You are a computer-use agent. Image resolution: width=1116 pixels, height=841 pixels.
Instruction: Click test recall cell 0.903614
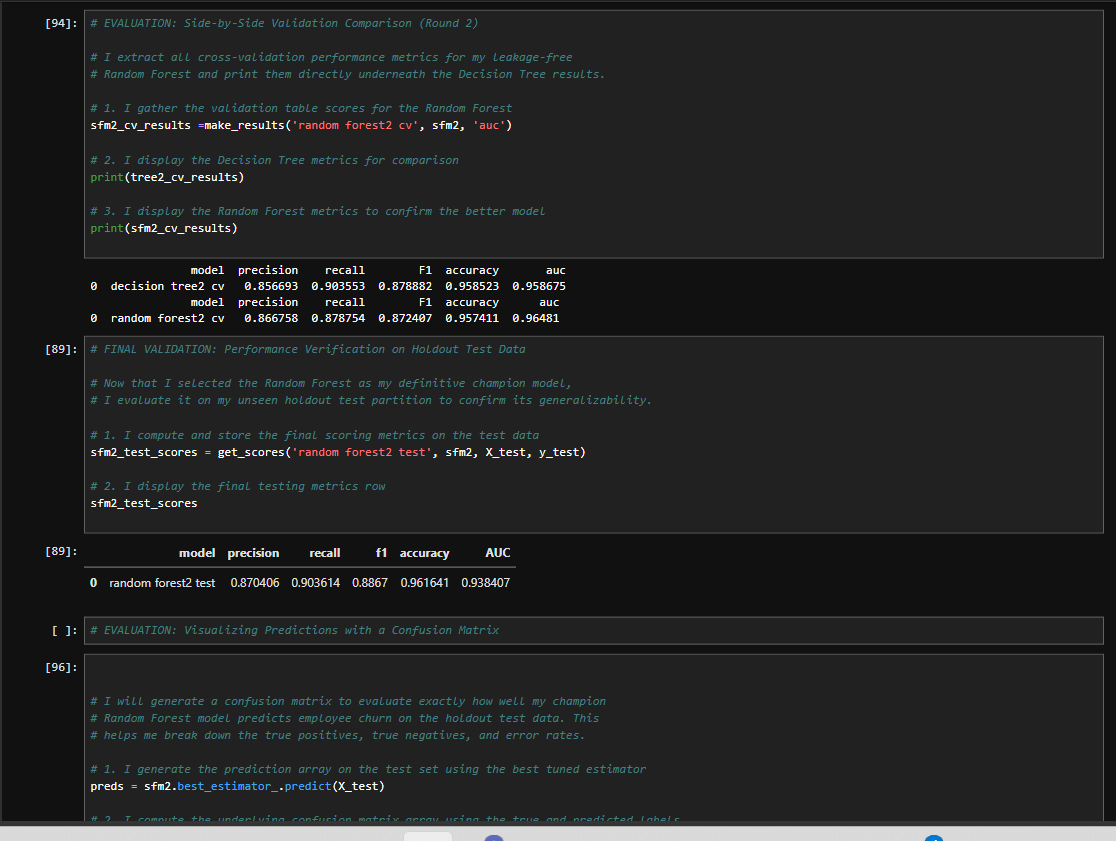[315, 583]
